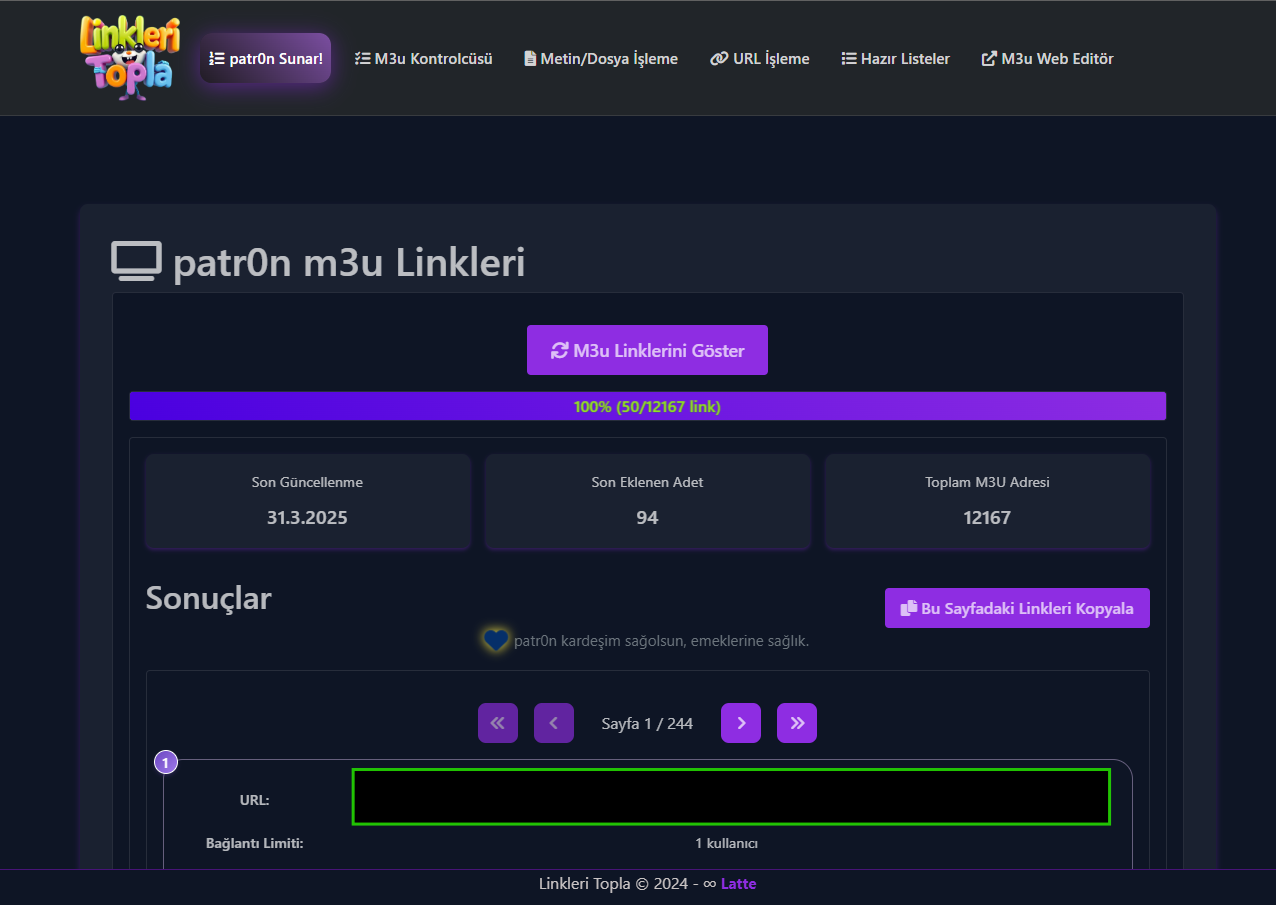
Task: Click the monitor icon beside patr0n m3u Linkleri
Action: click(x=136, y=262)
